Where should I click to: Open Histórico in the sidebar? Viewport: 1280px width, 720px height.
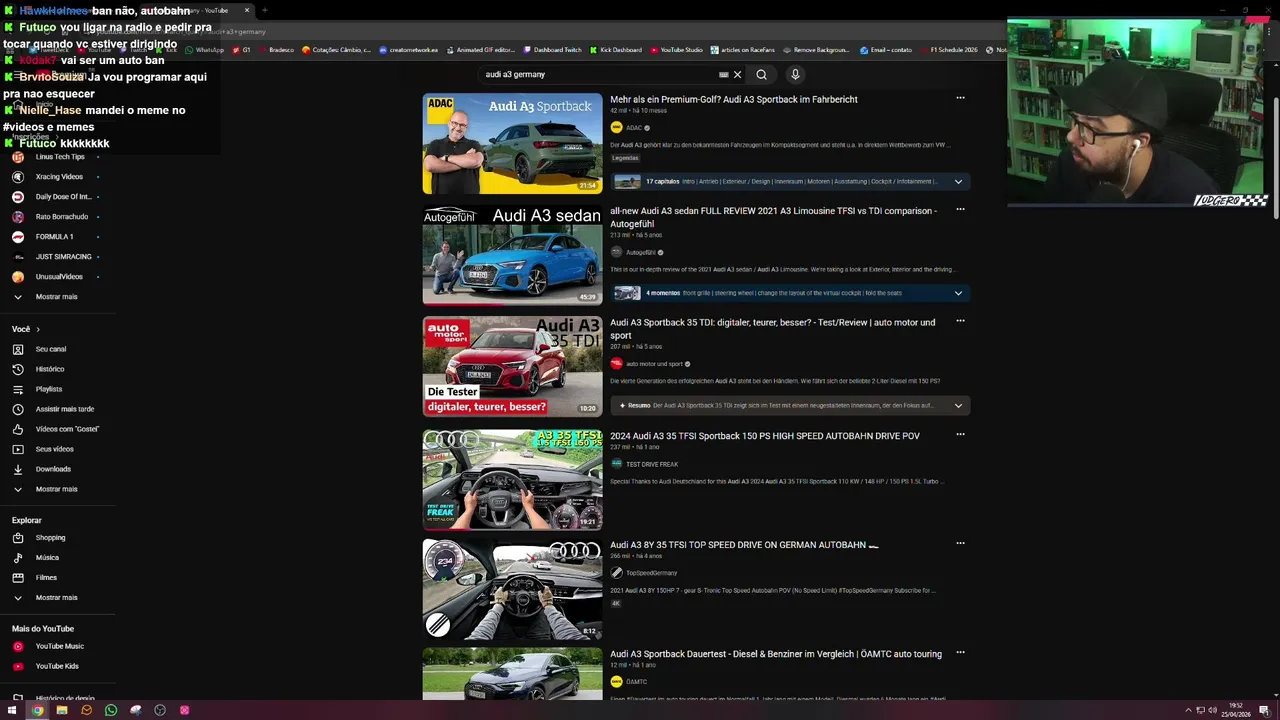click(x=50, y=369)
